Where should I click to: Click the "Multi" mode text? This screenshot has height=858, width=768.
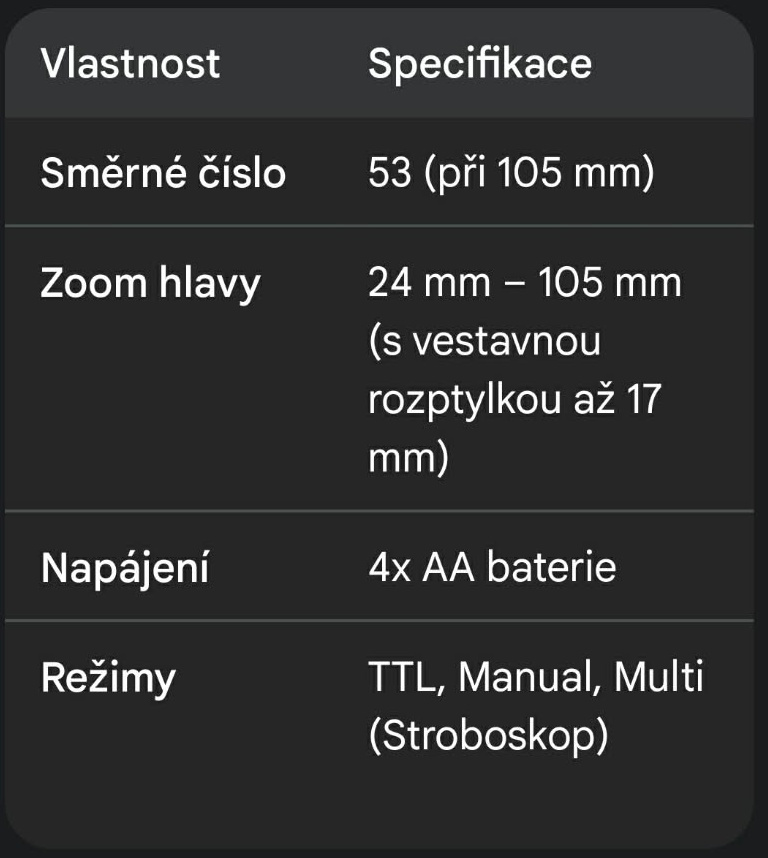(x=659, y=678)
